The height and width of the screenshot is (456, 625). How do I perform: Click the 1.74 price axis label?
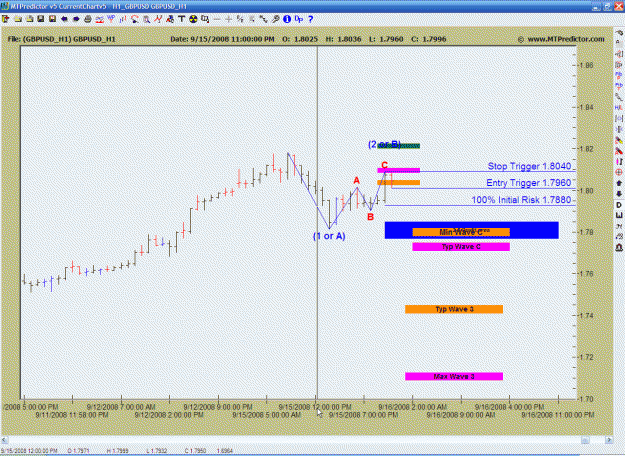click(586, 315)
